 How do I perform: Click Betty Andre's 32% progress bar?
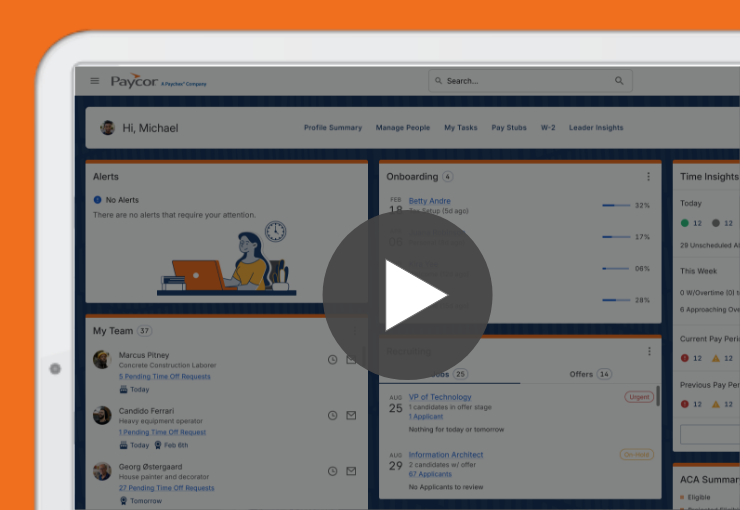615,205
